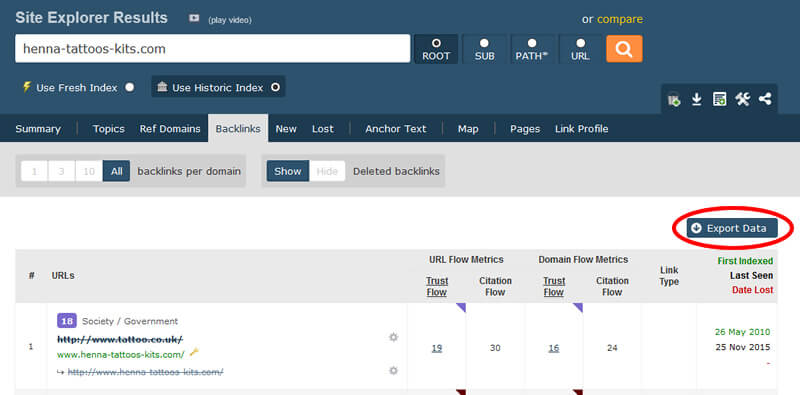Viewport: 800px width, 395px height.
Task: Click the purple corner marker in the Domain Trust Flow cell
Action: click(578, 308)
